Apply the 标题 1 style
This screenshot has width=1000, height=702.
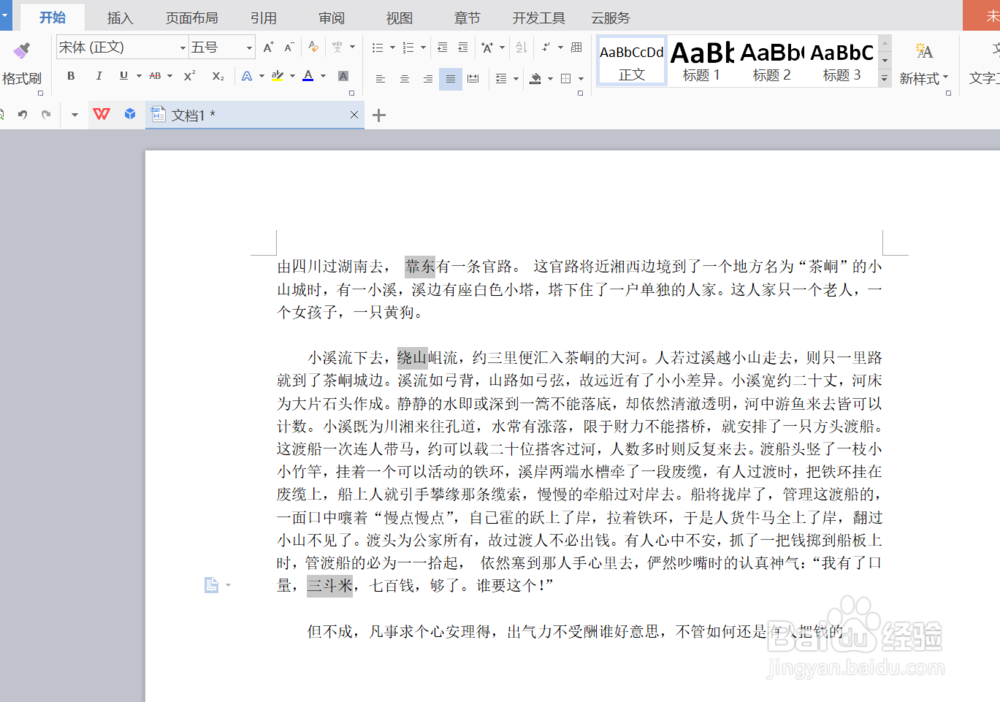[701, 60]
